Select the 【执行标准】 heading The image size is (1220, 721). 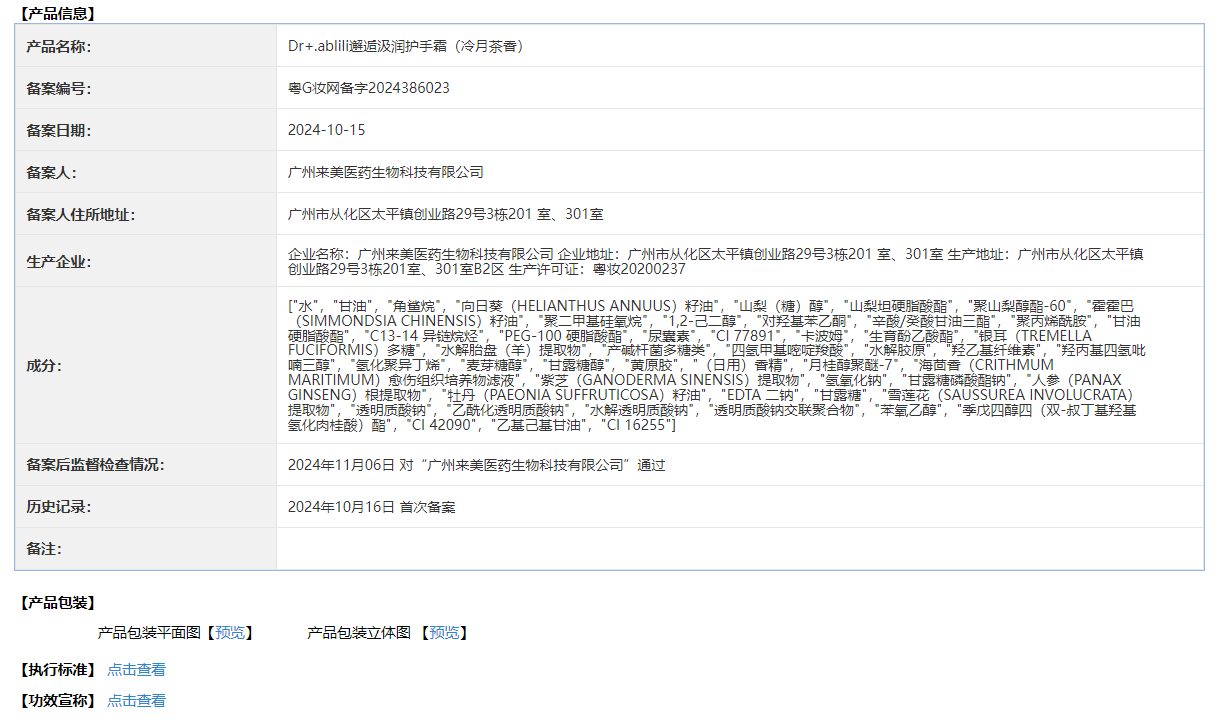pyautogui.click(x=57, y=670)
